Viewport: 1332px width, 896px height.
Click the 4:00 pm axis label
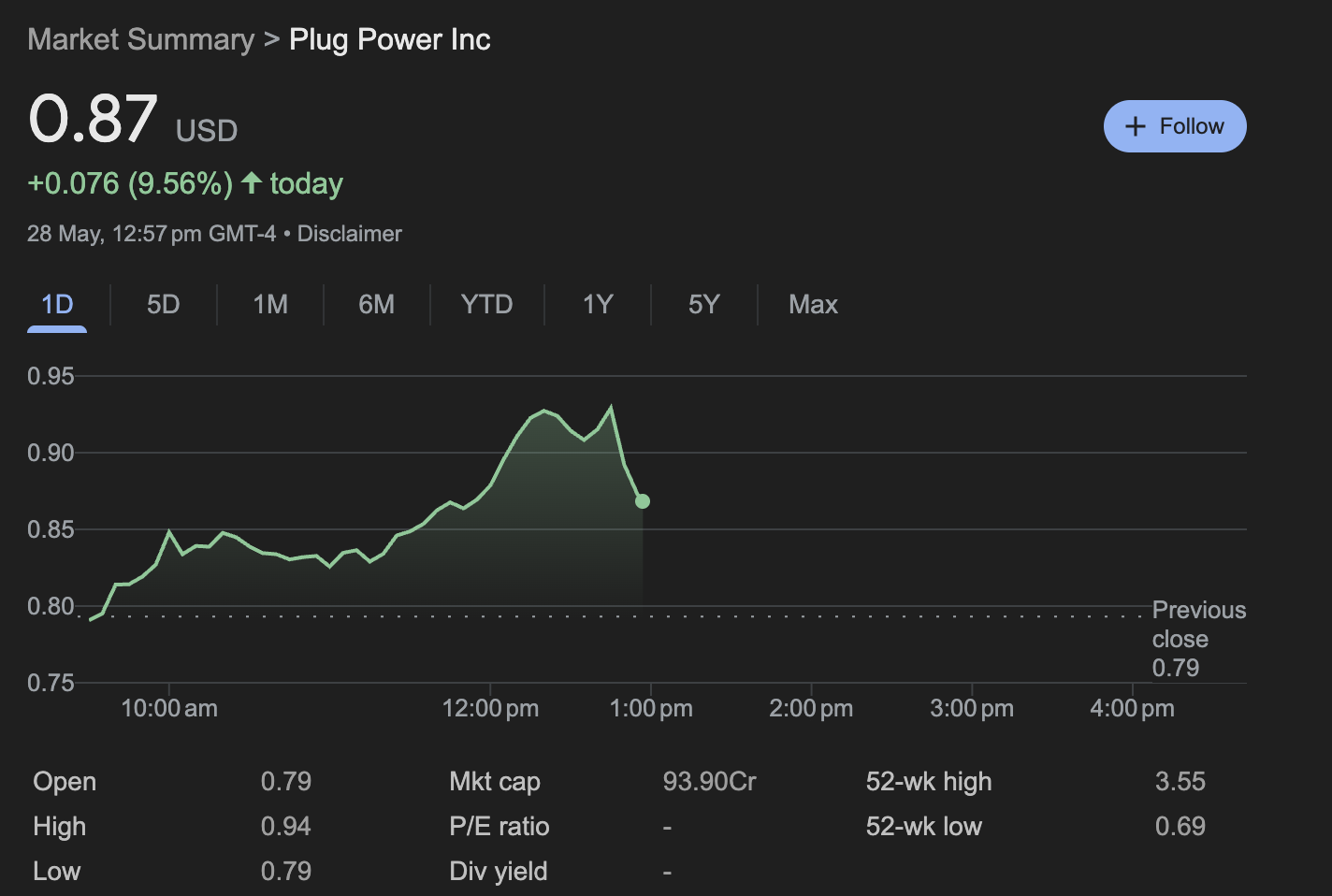pos(1132,708)
